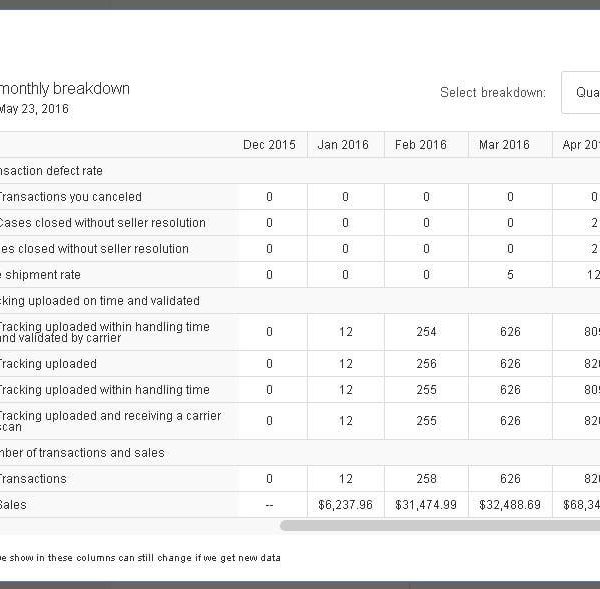Select 'Cases closed without seller resolution' row label
Screen dimensions: 600x589
click(102, 223)
